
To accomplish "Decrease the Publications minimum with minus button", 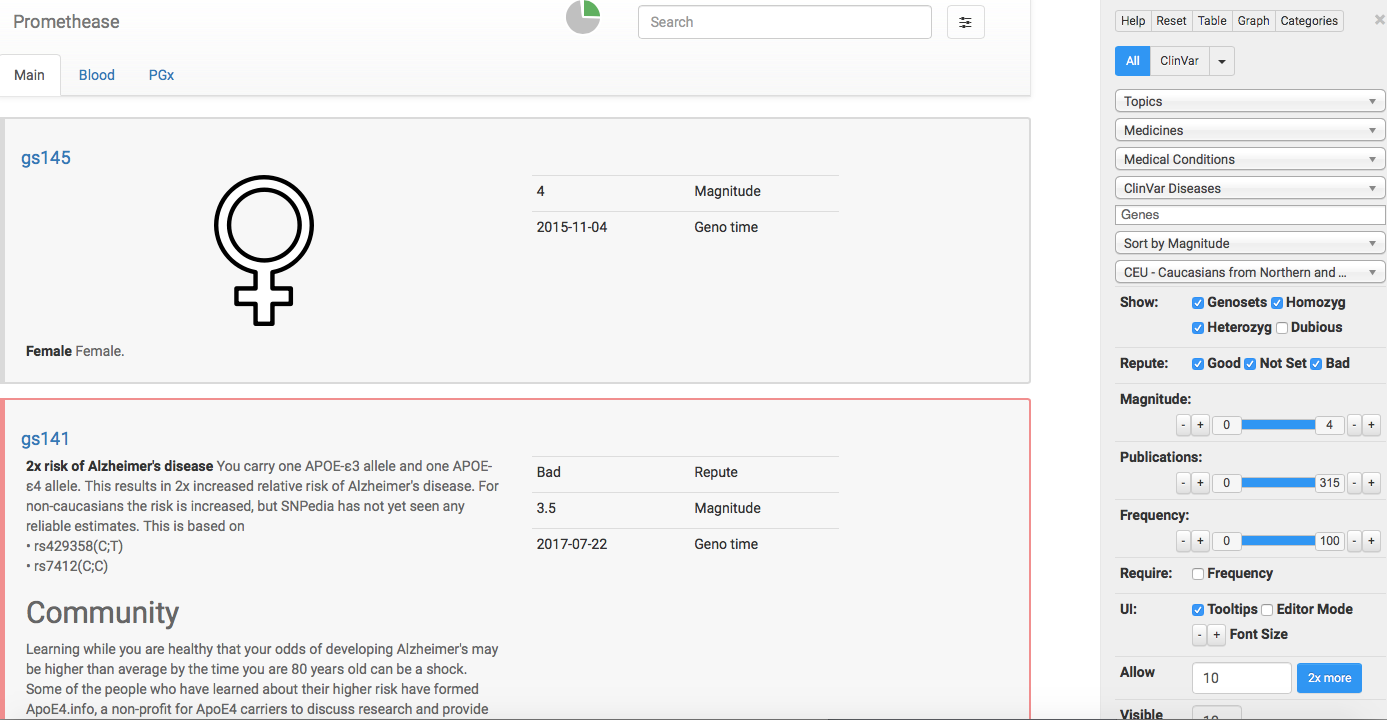I will 1184,483.
